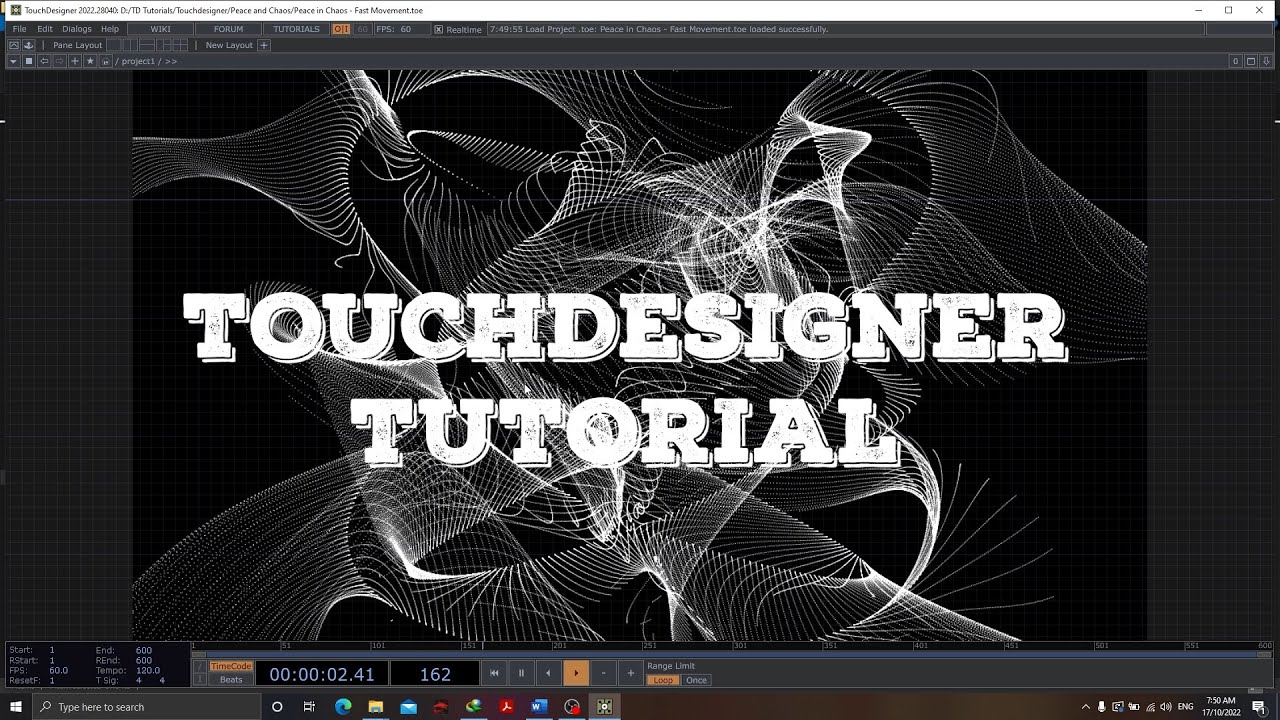Open Cortana circle icon
This screenshot has height=720, width=1280.
(x=277, y=707)
